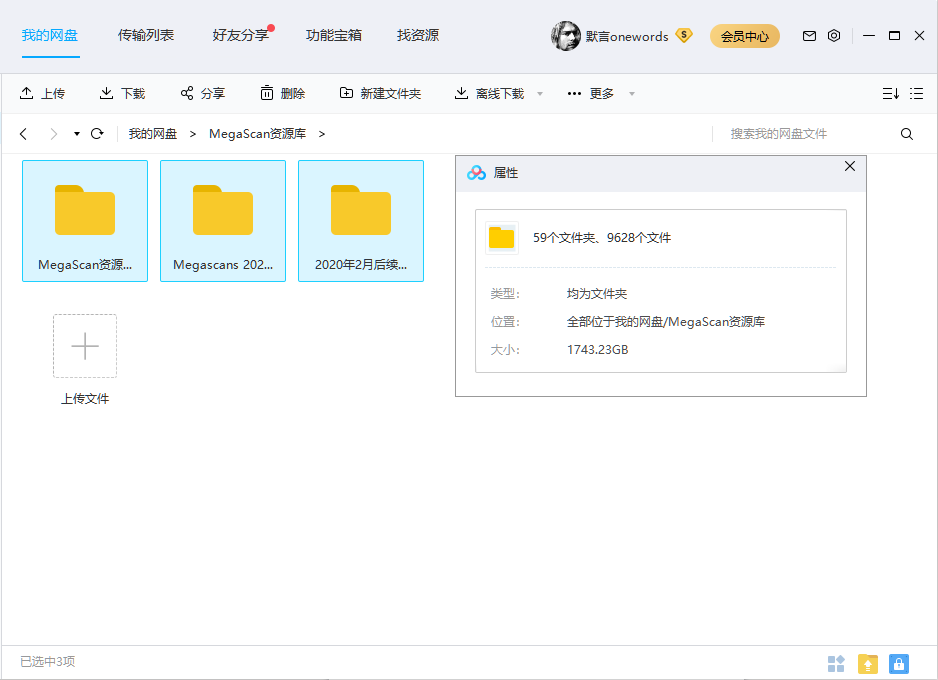Screen dimensions: 938x680
Task: Switch to list view icon
Action: (x=916, y=93)
